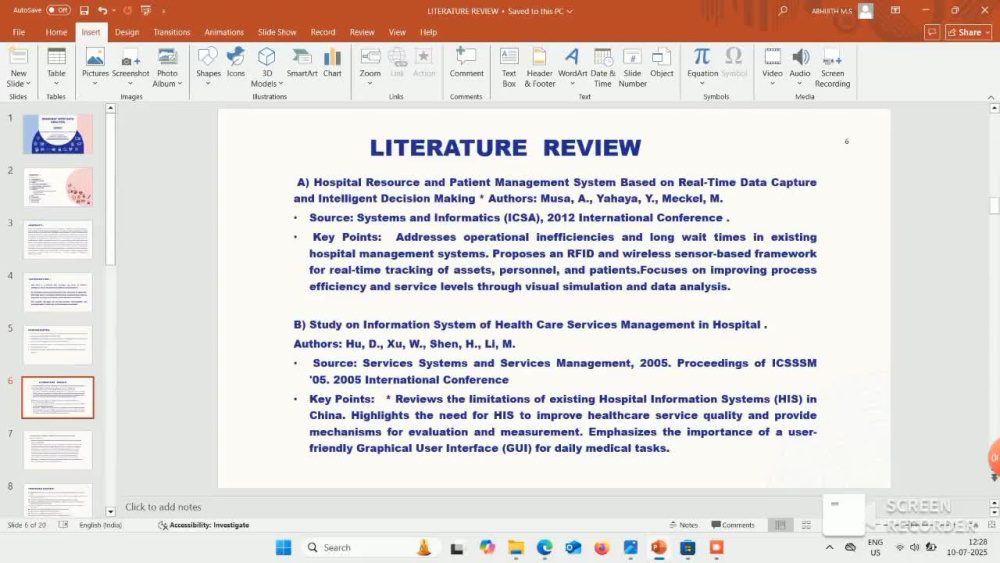Insert an Object
1000x563 pixels.
click(661, 62)
